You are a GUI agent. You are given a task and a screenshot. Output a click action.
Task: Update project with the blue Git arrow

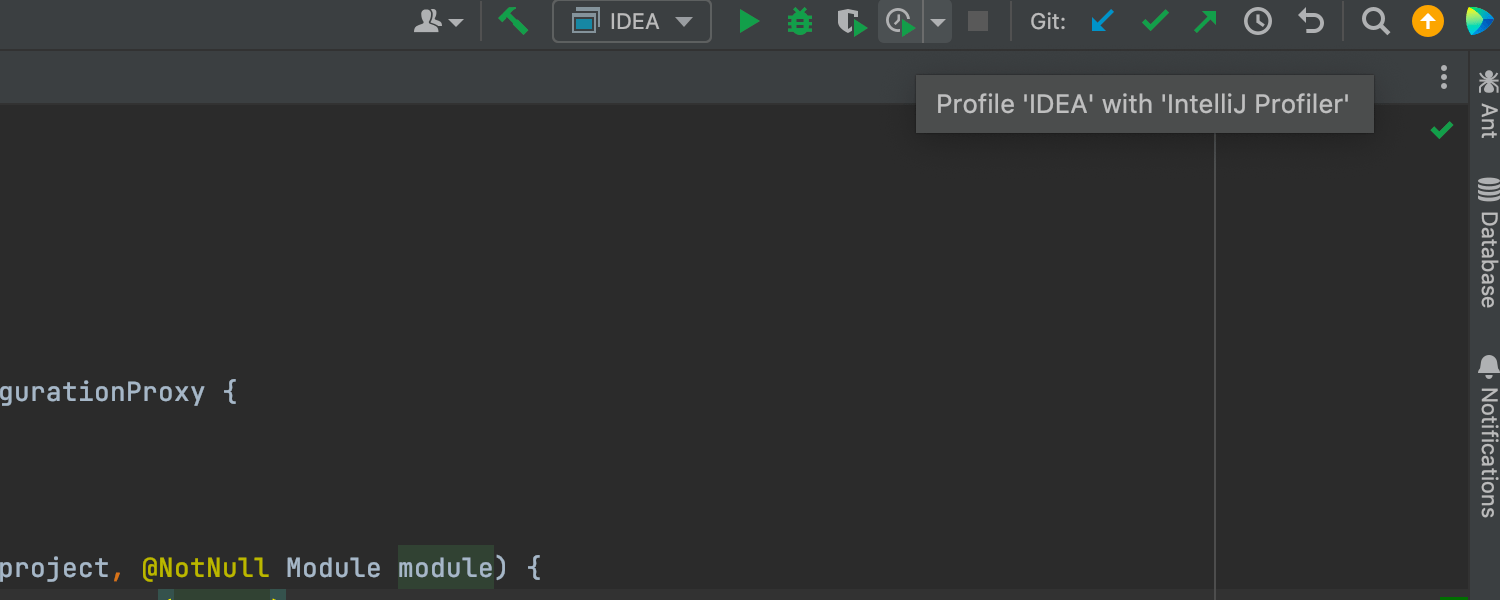point(1102,21)
